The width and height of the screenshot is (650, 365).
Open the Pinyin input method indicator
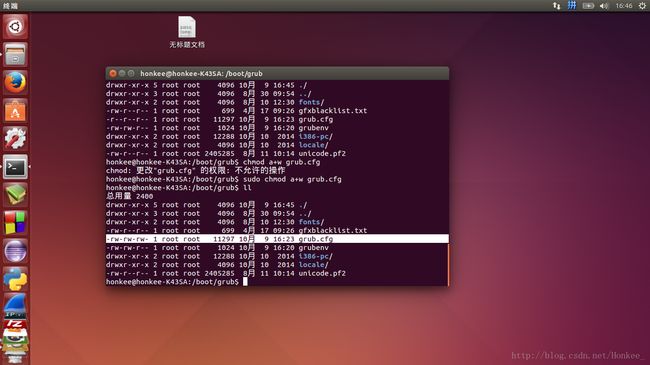pos(572,6)
